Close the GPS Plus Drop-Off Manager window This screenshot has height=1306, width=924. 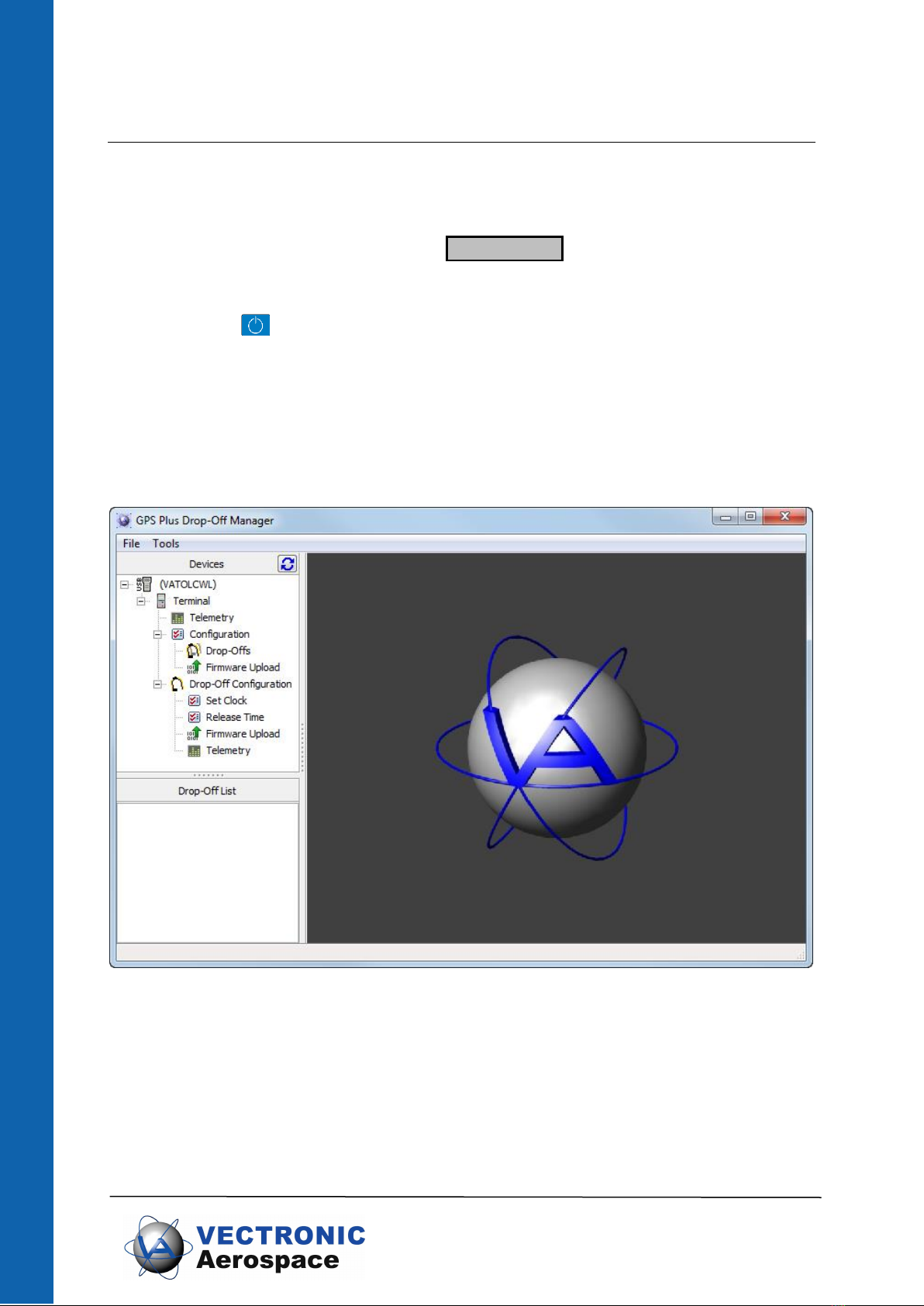pos(784,517)
